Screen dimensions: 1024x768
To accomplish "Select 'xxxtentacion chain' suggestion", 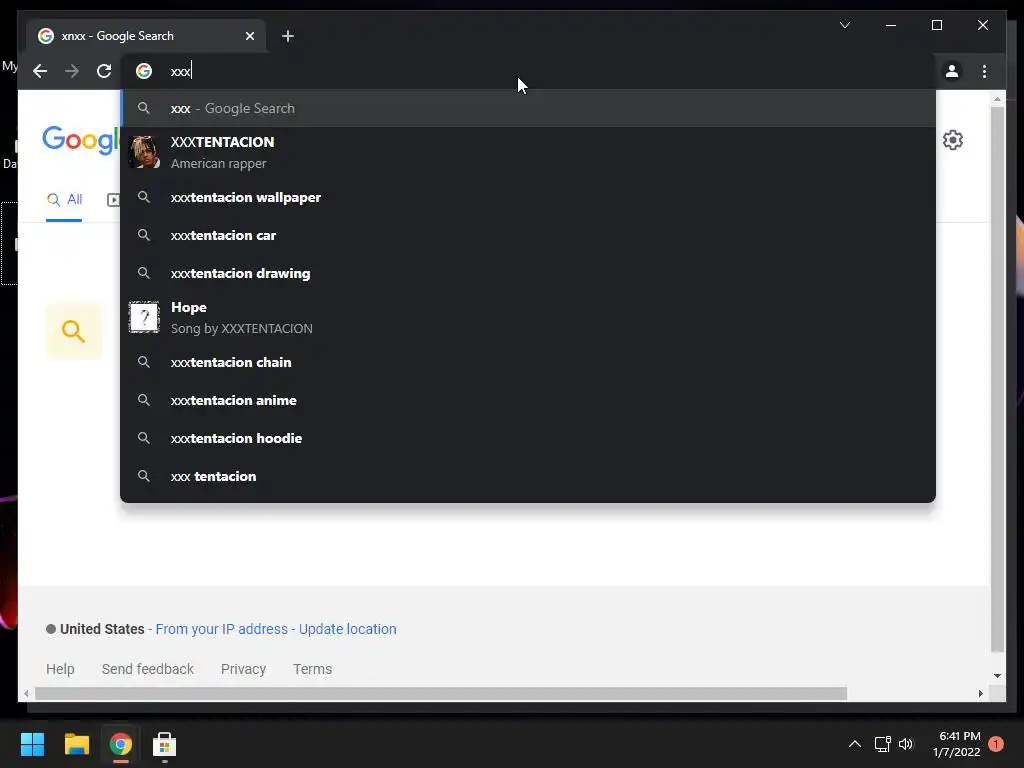I will (x=528, y=362).
